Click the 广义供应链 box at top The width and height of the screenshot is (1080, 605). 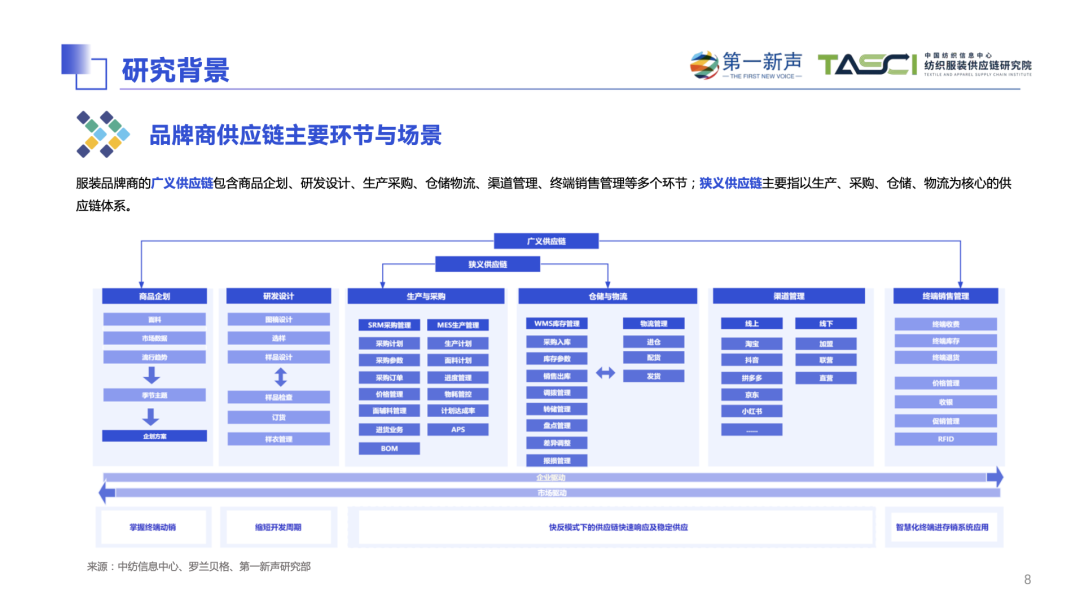pyautogui.click(x=546, y=241)
